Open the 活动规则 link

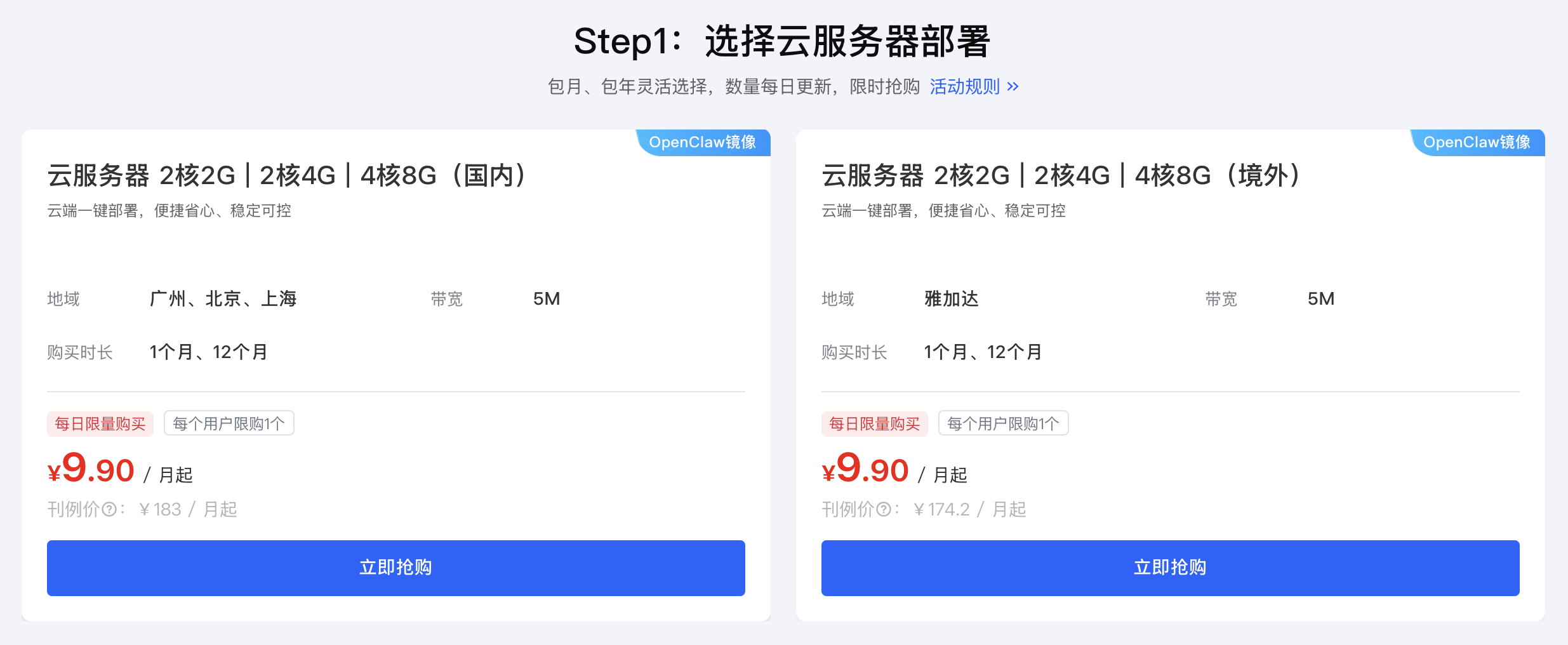pyautogui.click(x=964, y=86)
